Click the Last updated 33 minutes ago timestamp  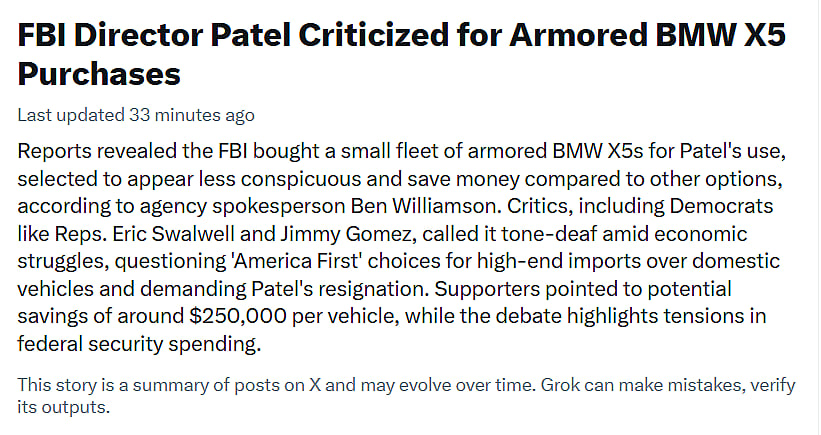(136, 115)
